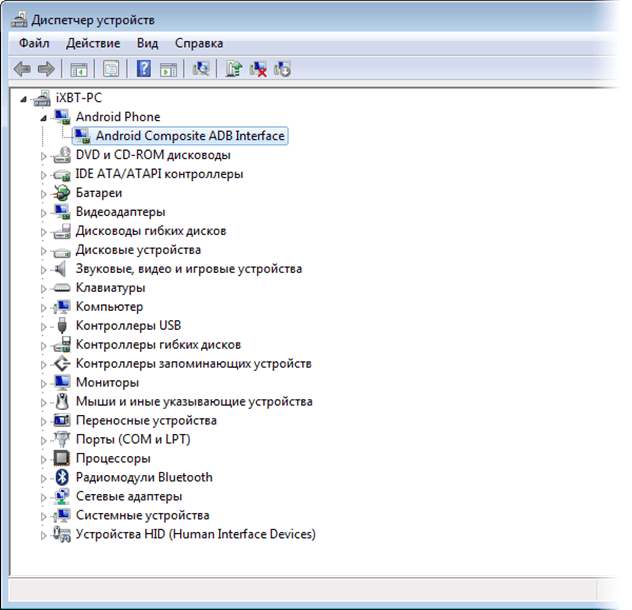632x610 pixels.
Task: Open the Справка menu
Action: point(199,43)
